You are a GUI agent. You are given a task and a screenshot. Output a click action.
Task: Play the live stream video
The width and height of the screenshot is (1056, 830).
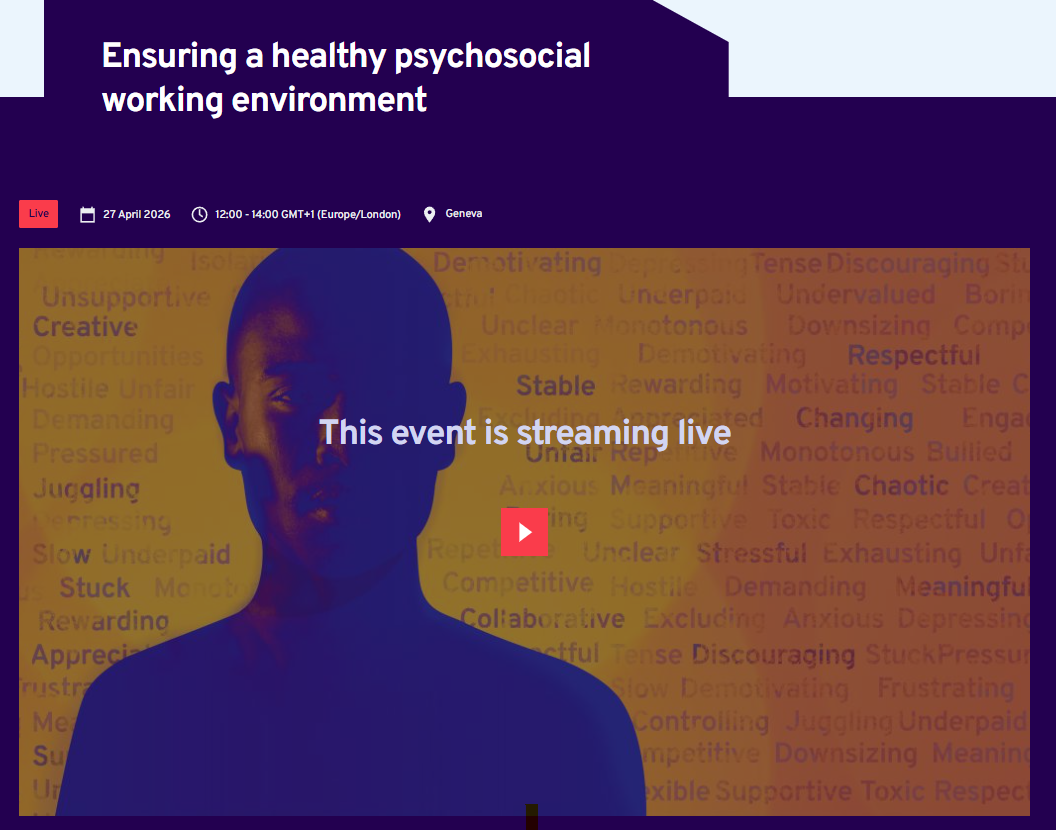524,532
